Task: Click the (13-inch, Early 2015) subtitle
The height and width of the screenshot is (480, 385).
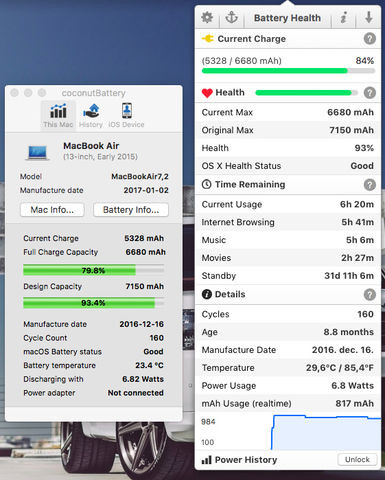Action: (100, 157)
